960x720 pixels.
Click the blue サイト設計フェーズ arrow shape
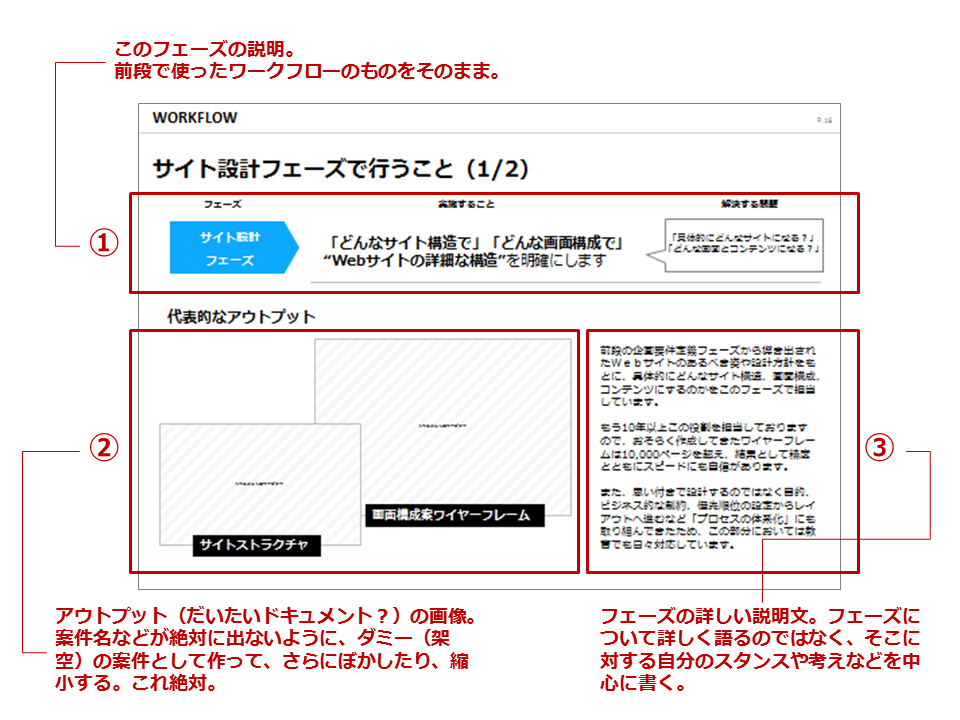tap(234, 247)
